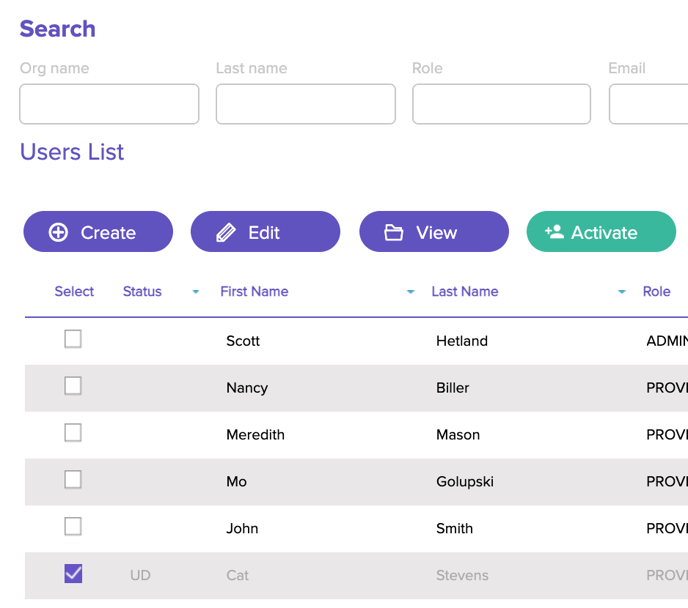Select the Mo Golupski row checkbox
Image resolution: width=688 pixels, height=608 pixels.
(x=73, y=480)
